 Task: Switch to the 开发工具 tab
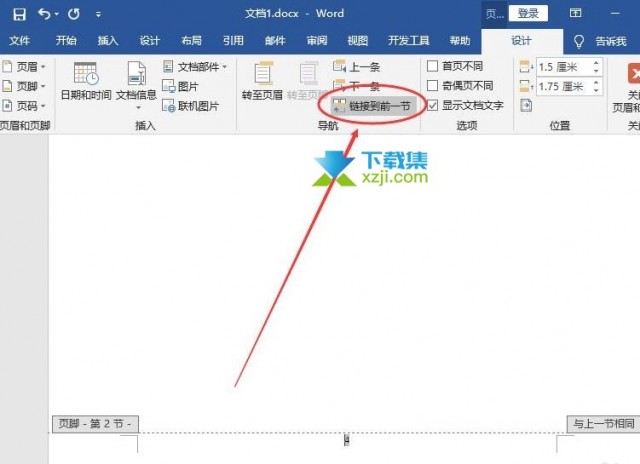point(409,41)
